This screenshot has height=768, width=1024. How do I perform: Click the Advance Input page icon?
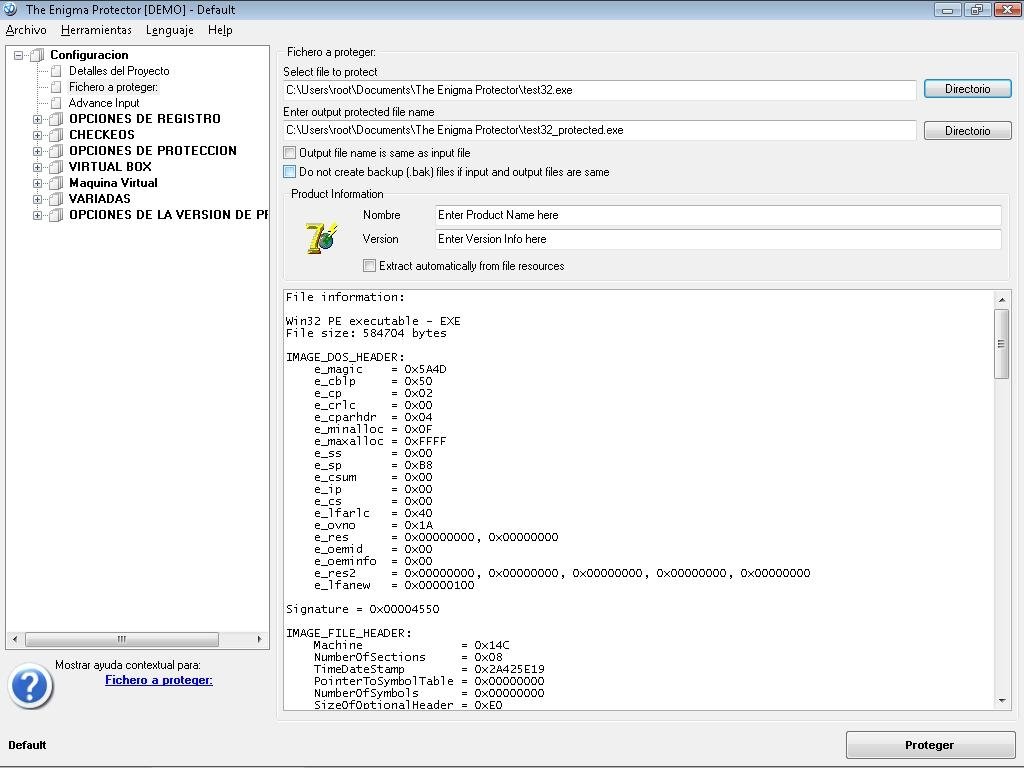[x=56, y=103]
